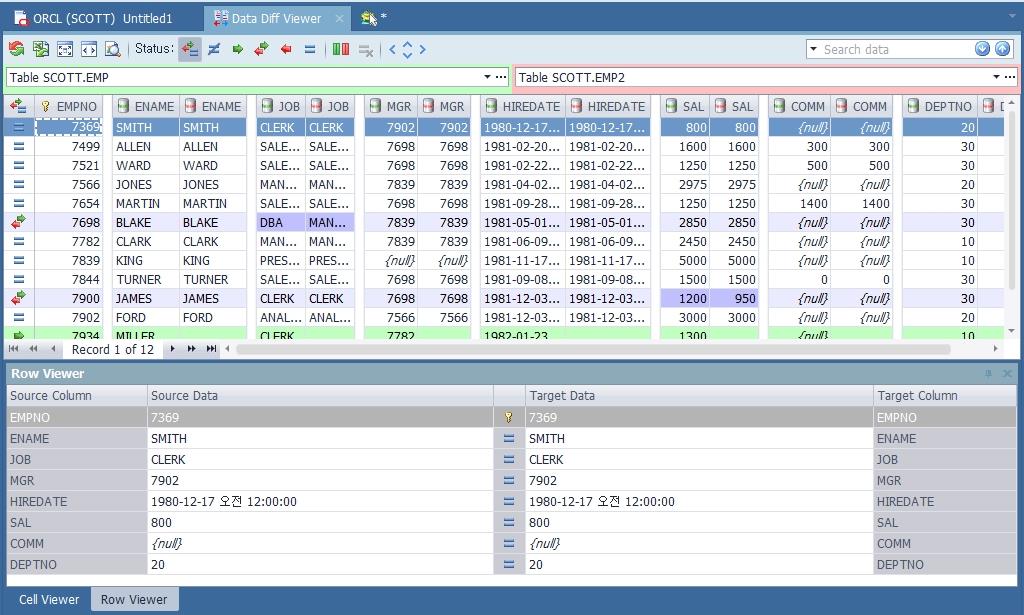Open the Search data options dropdown arrow
Viewport: 1024px width, 615px height.
click(814, 49)
